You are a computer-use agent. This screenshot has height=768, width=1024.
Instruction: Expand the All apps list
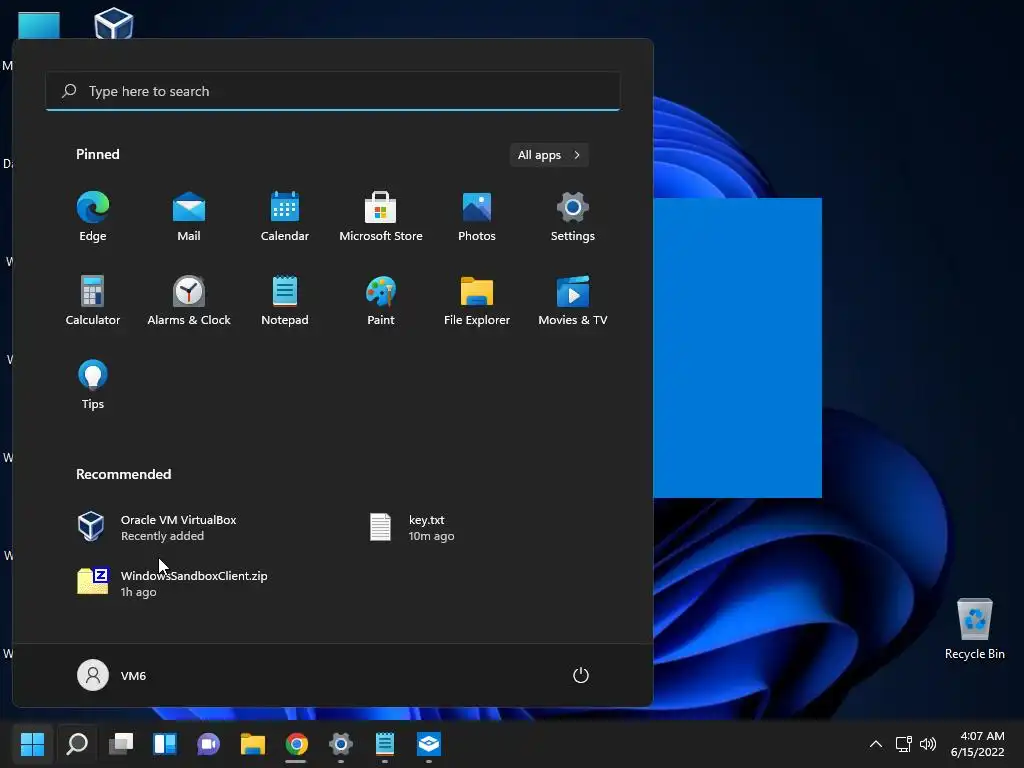(x=549, y=155)
